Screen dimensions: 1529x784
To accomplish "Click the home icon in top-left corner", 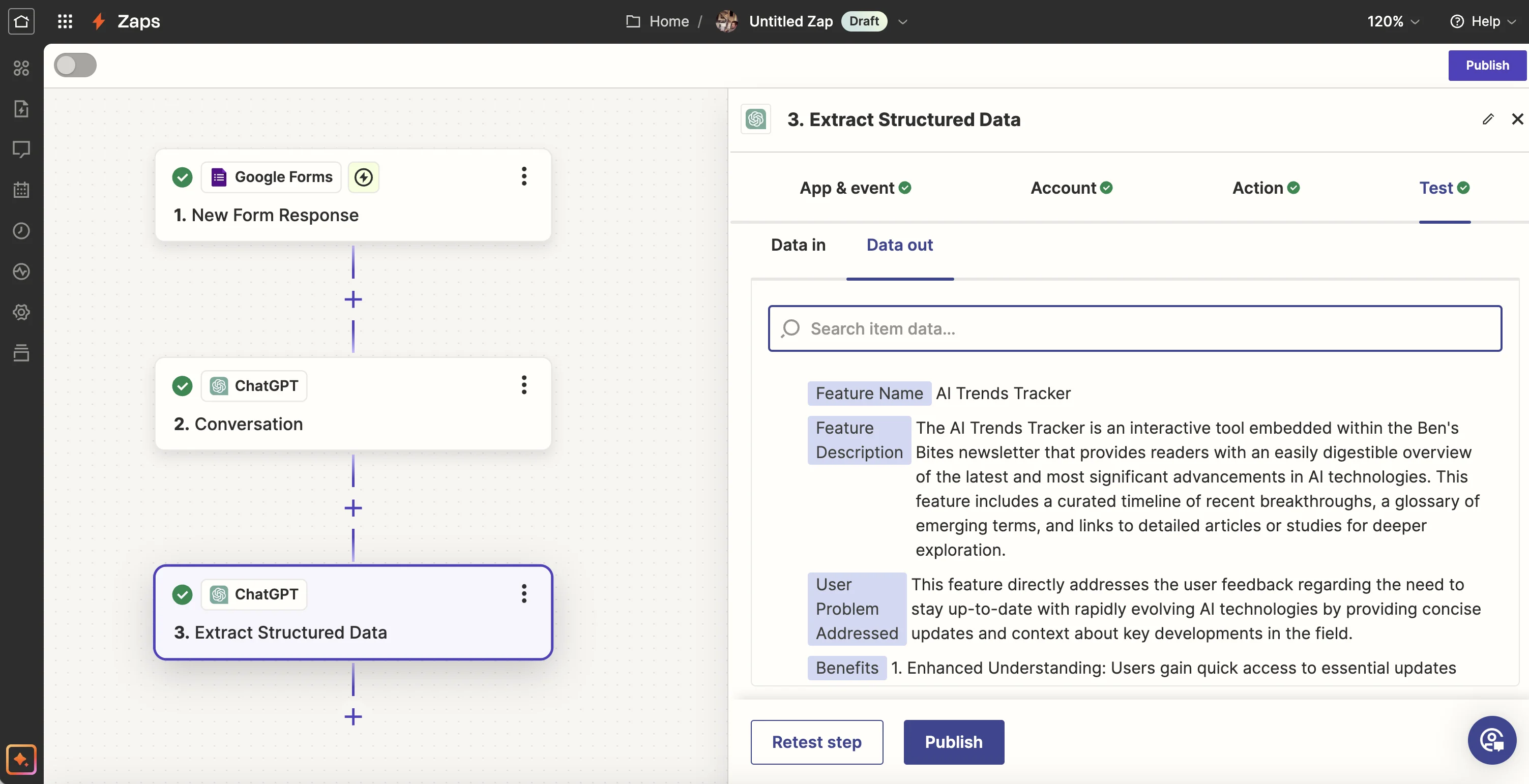I will (x=21, y=21).
